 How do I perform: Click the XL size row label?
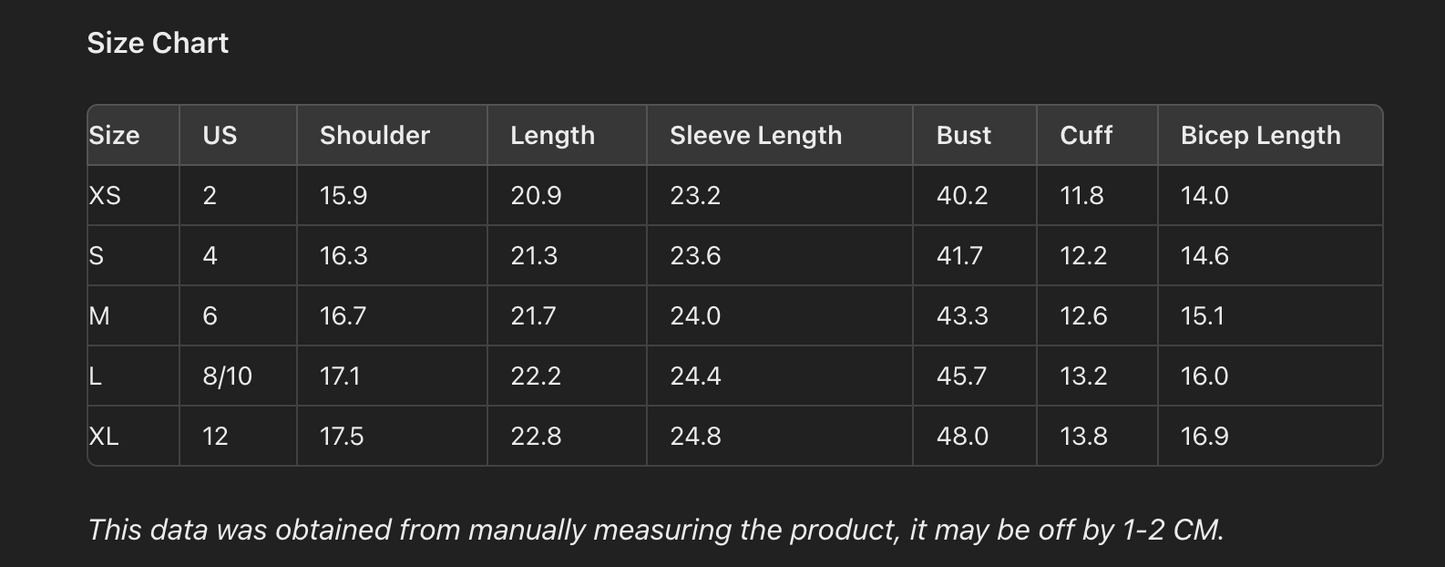click(104, 436)
